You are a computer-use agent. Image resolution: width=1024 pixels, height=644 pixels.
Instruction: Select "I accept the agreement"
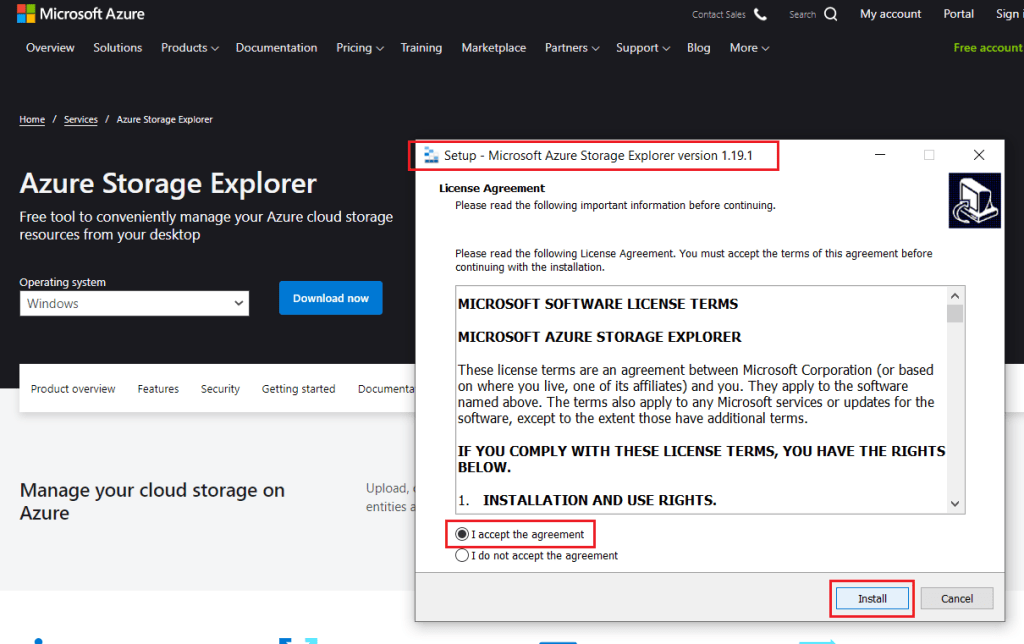461,534
